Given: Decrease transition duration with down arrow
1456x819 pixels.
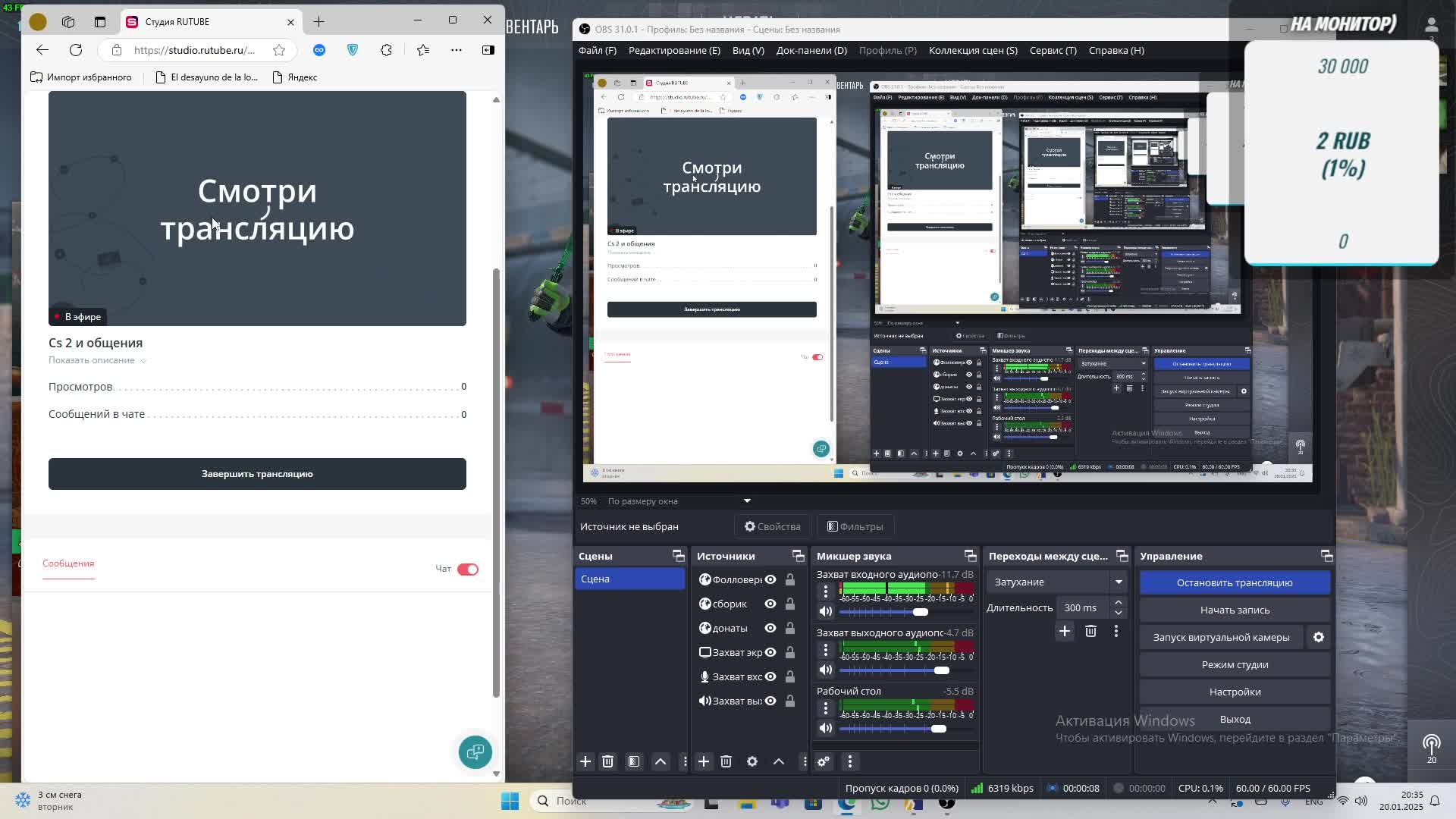Looking at the screenshot, I should 1119,613.
